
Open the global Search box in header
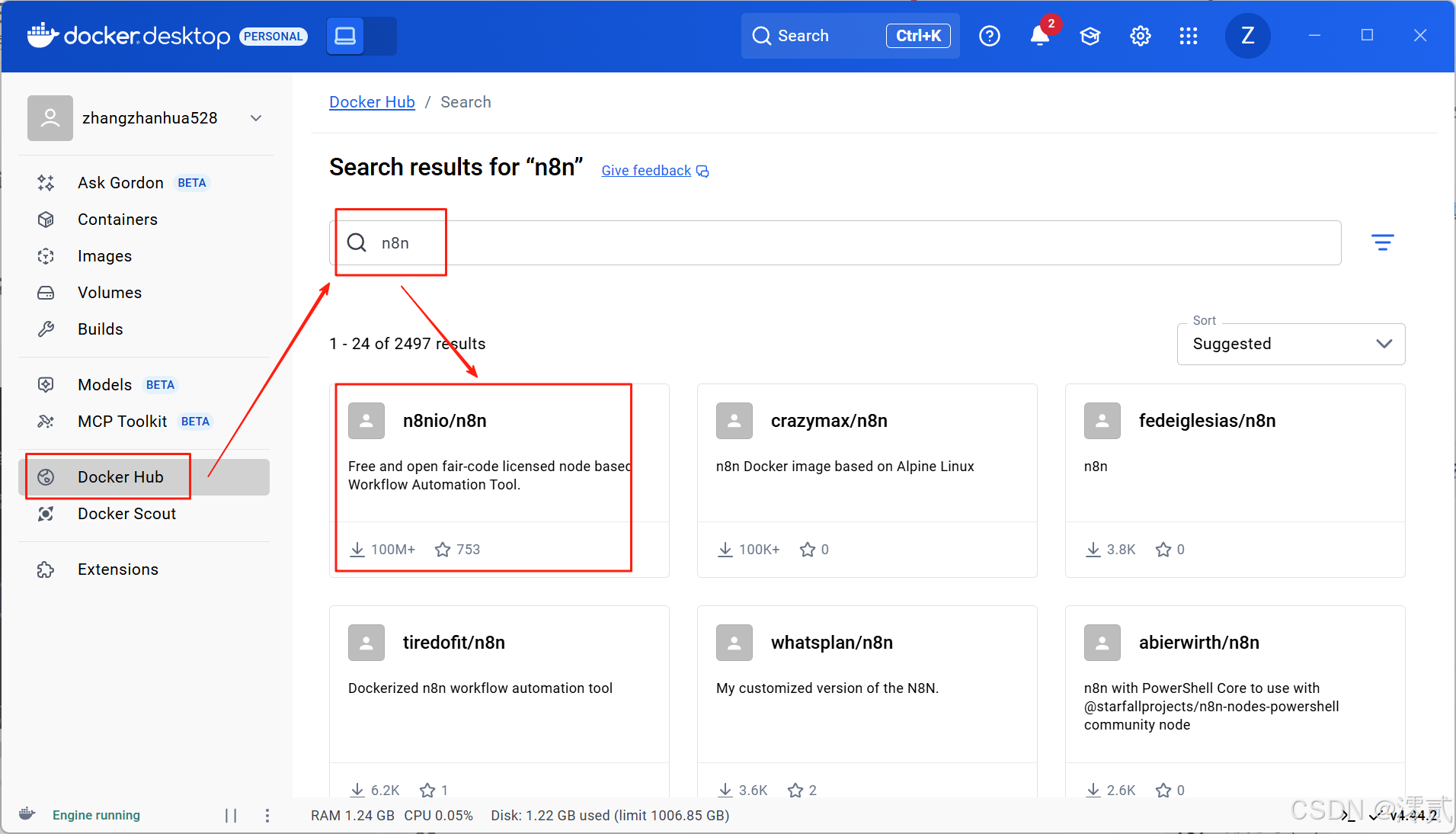pyautogui.click(x=850, y=36)
